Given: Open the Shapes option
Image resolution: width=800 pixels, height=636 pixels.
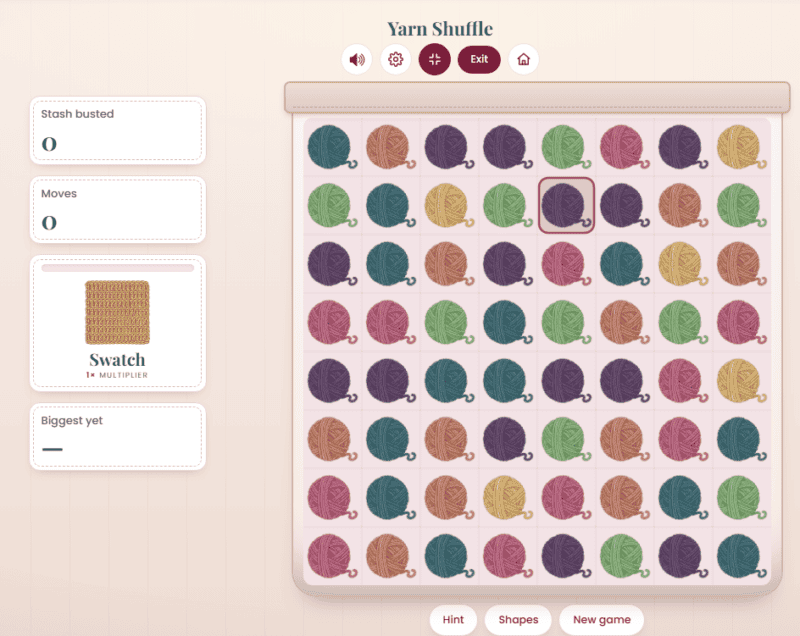Looking at the screenshot, I should click(x=518, y=620).
